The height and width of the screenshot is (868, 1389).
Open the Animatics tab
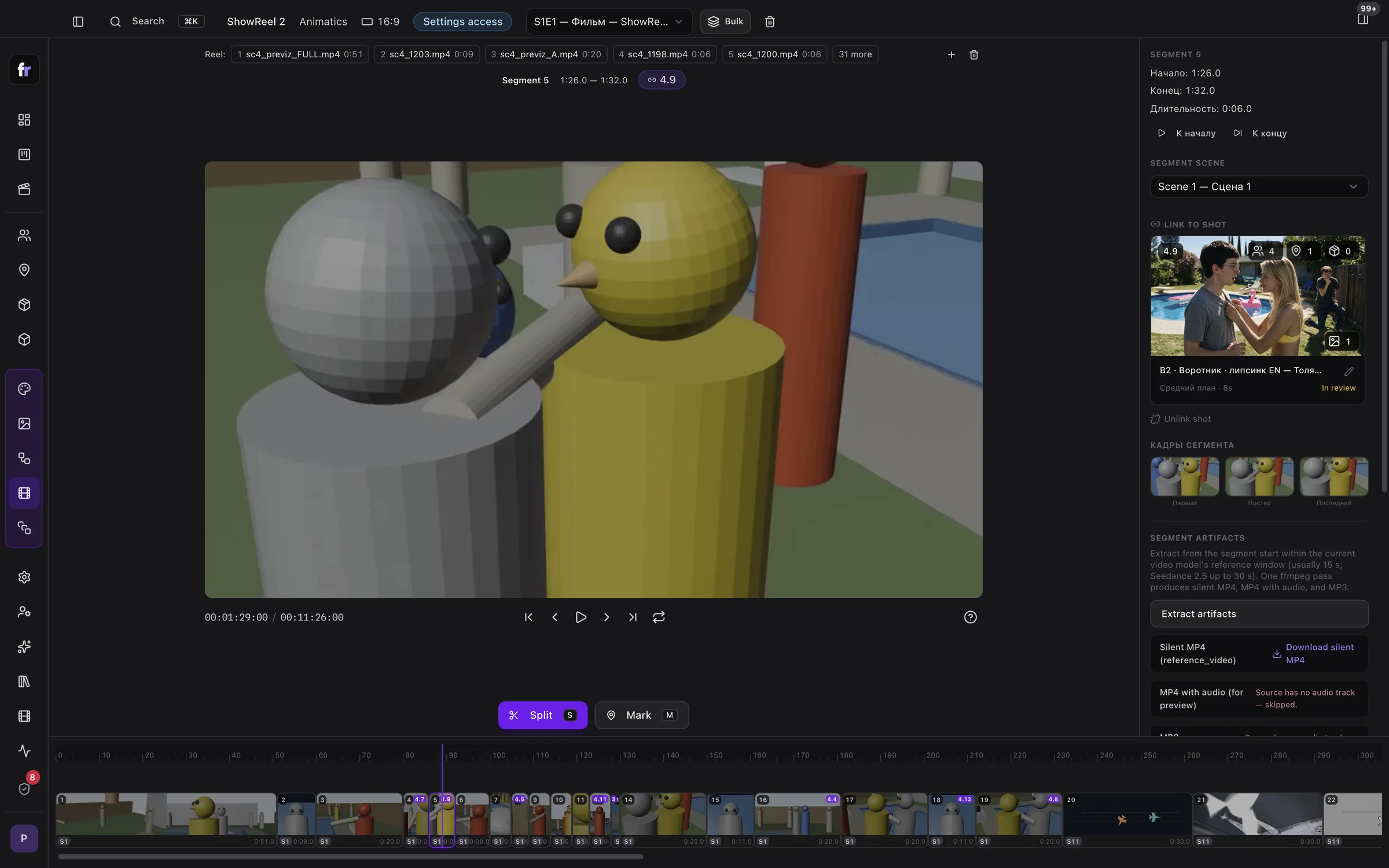[323, 21]
